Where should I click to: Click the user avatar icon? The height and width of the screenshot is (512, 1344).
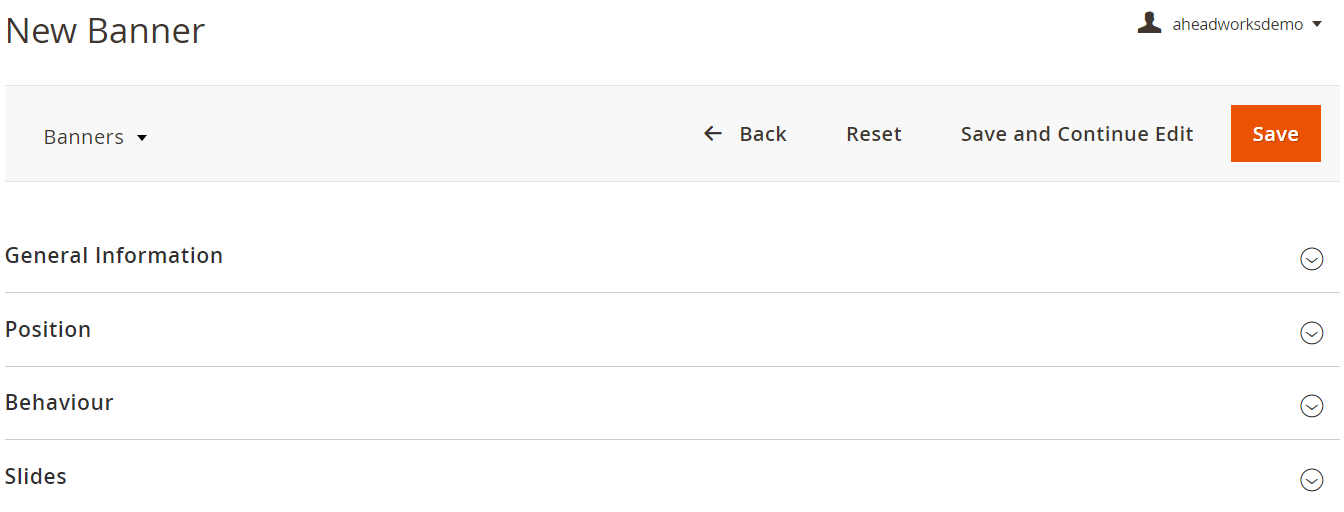click(1149, 23)
